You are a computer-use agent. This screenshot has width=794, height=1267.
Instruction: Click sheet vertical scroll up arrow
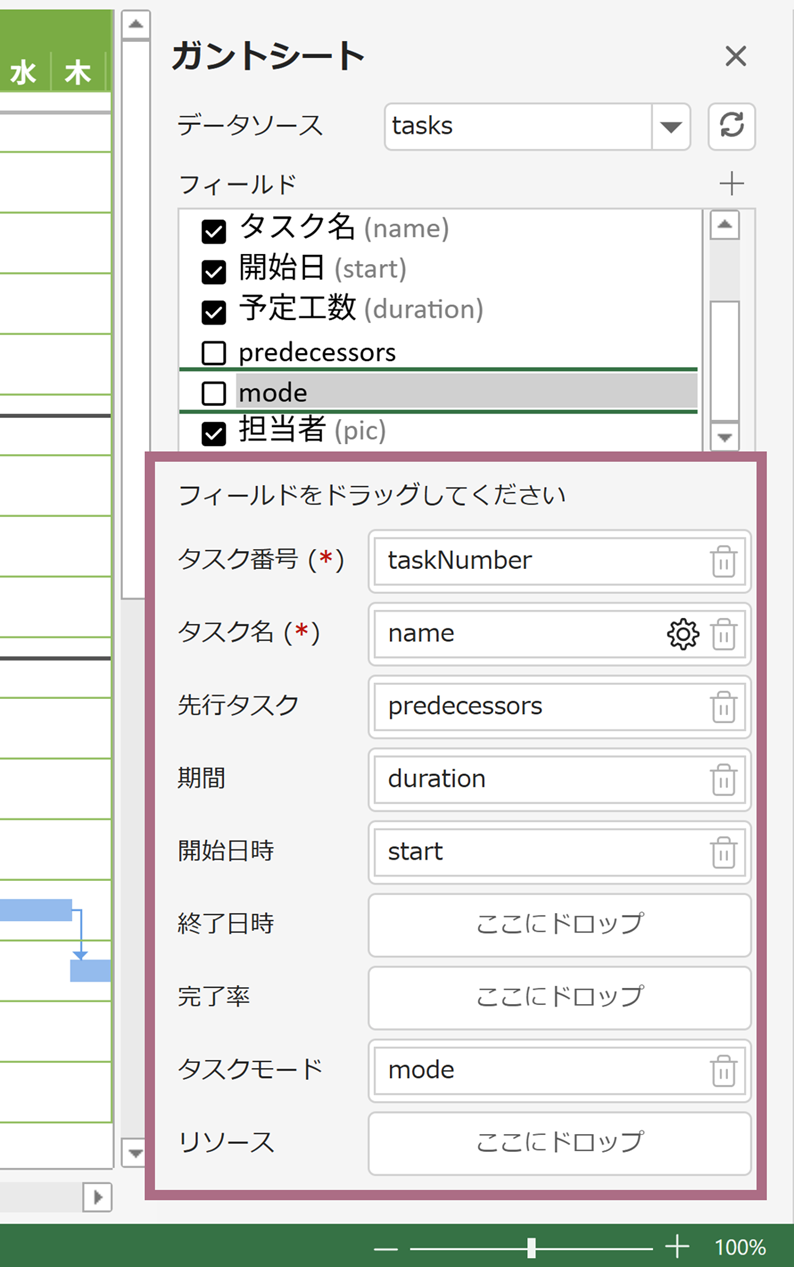point(136,24)
